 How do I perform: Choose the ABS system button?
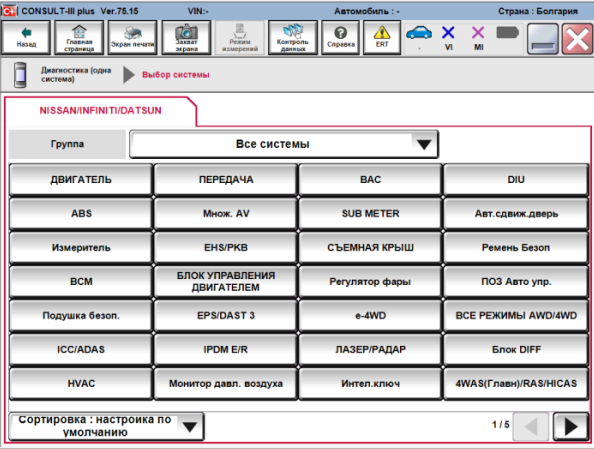click(81, 214)
